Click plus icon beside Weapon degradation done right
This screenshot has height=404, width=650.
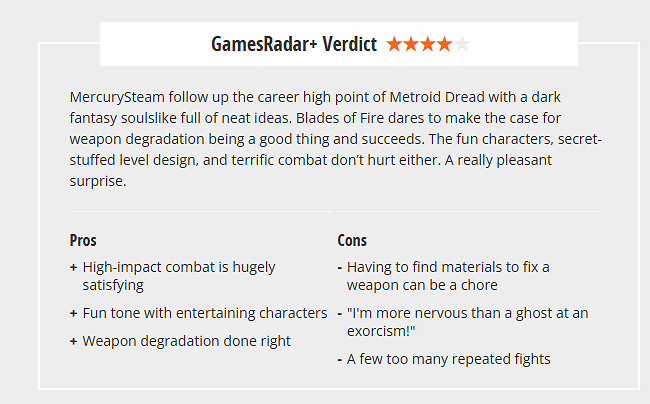74,341
